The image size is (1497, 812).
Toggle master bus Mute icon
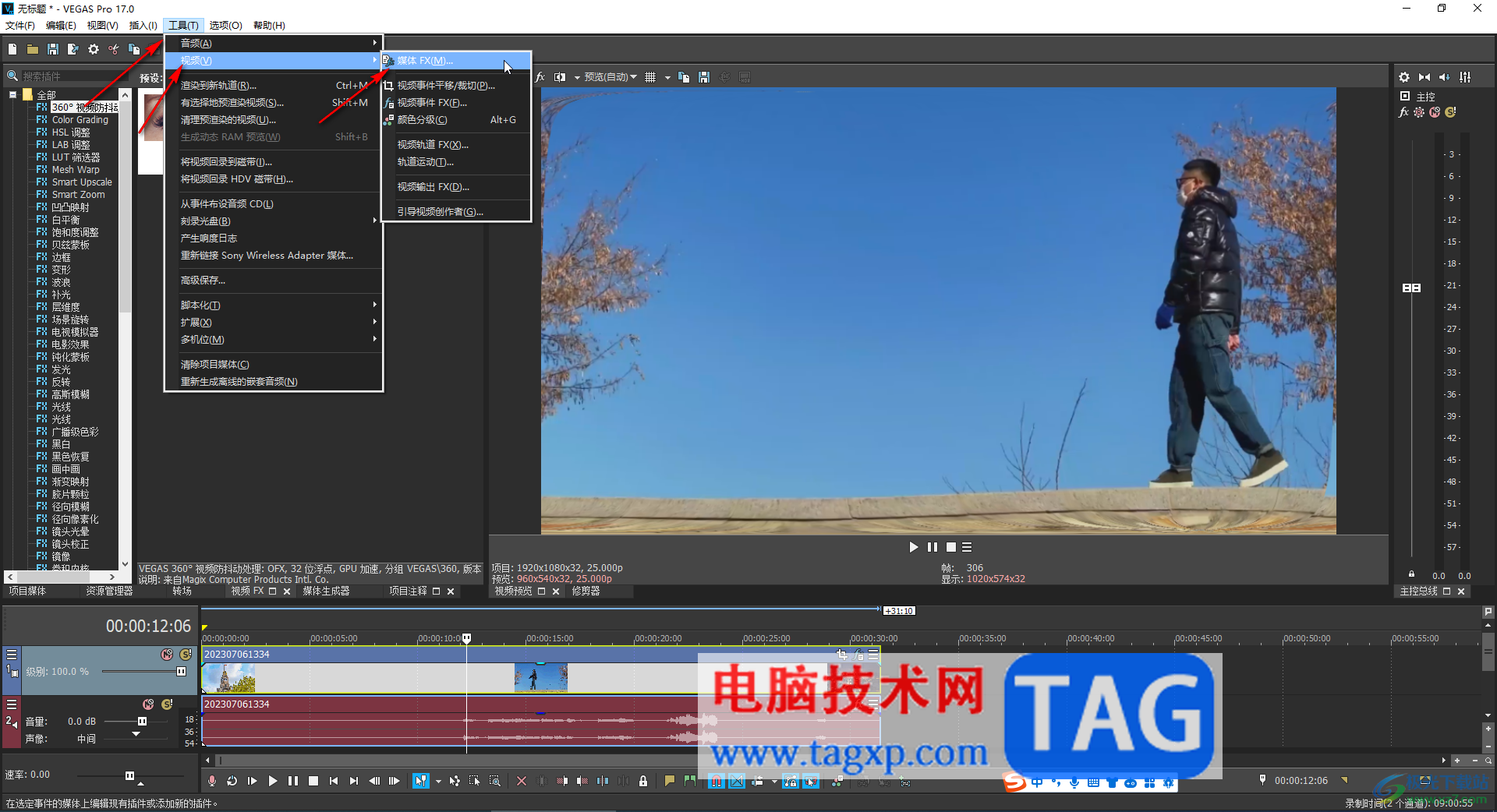click(1435, 112)
